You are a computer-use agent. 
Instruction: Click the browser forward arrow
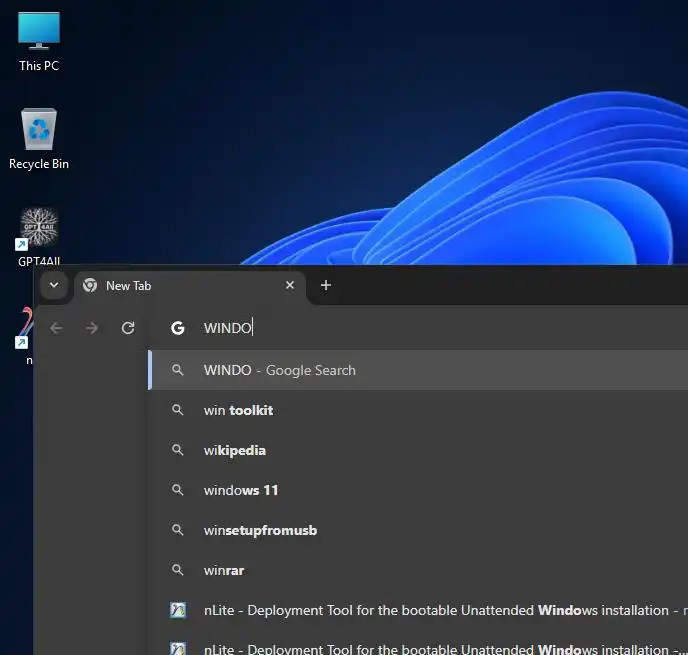point(92,328)
